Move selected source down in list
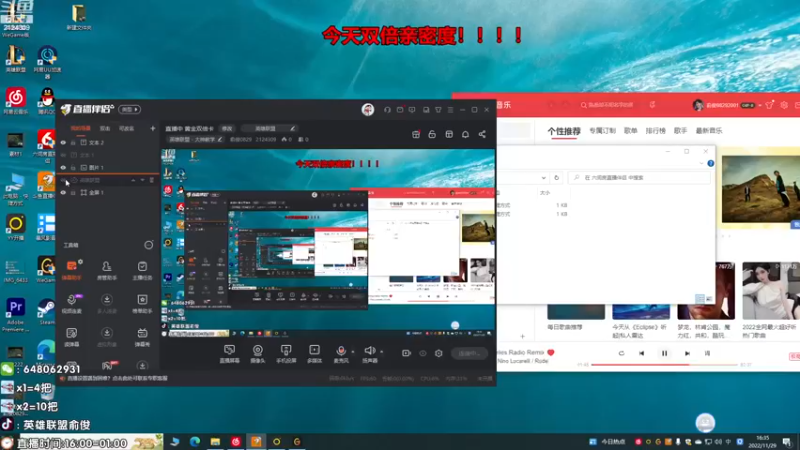800x450 pixels. 142,180
